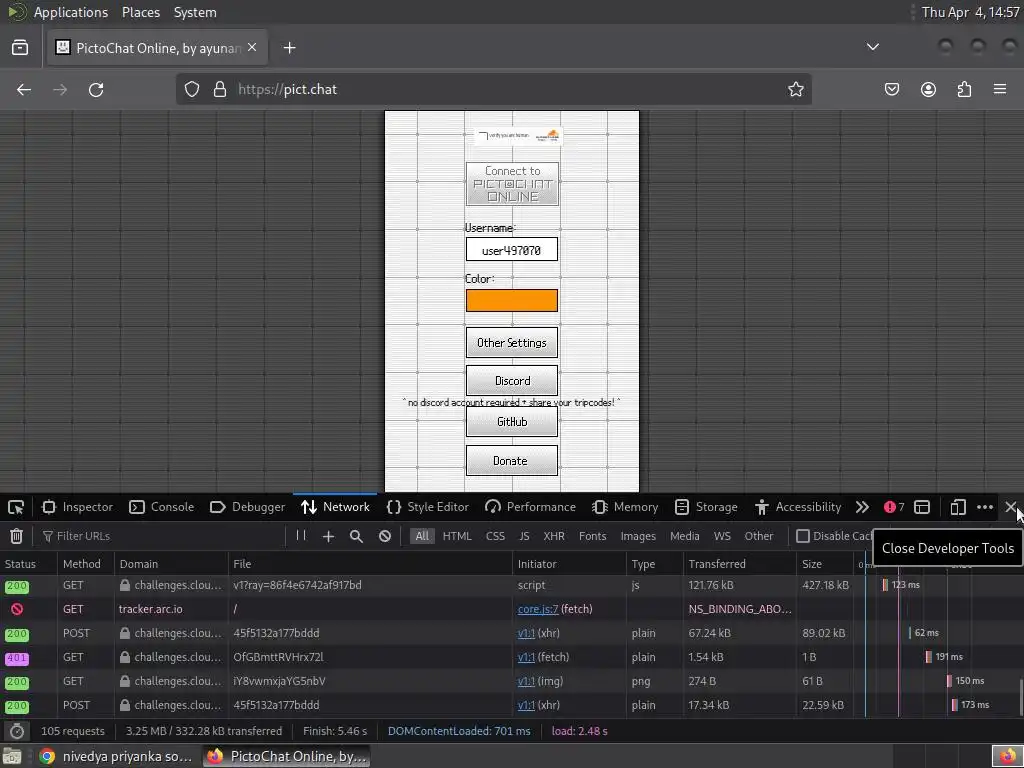Bookmark this page with star icon
1024x768 pixels.
[x=795, y=89]
